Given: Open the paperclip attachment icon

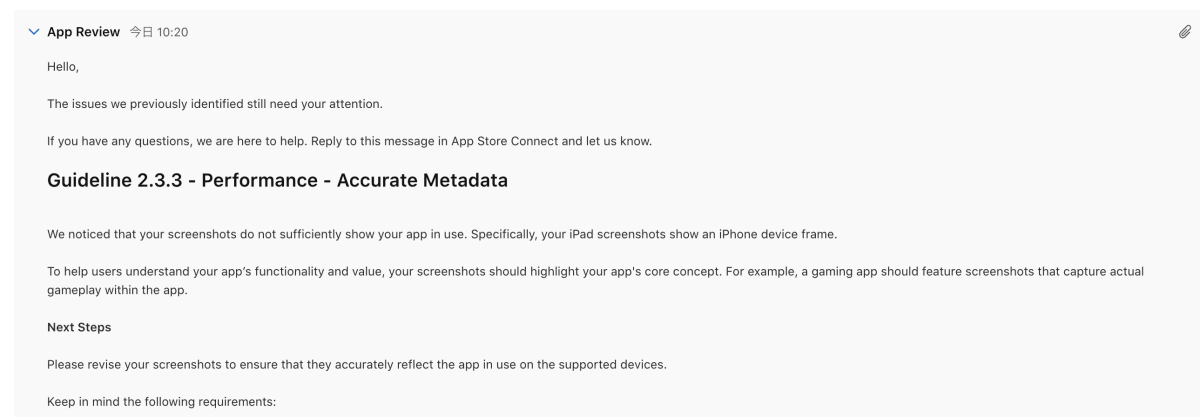Looking at the screenshot, I should tap(1183, 33).
